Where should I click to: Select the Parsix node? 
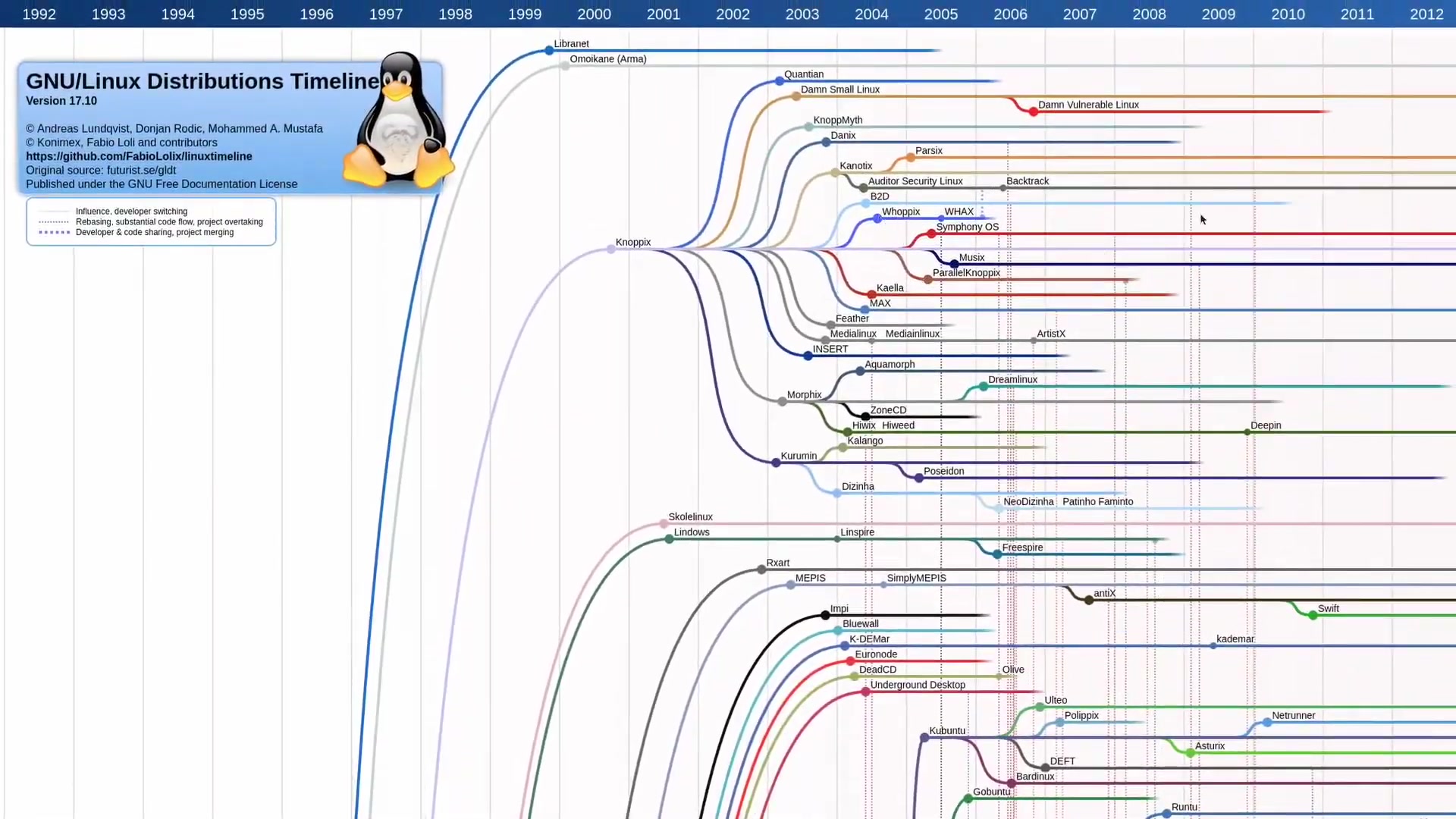click(x=911, y=158)
